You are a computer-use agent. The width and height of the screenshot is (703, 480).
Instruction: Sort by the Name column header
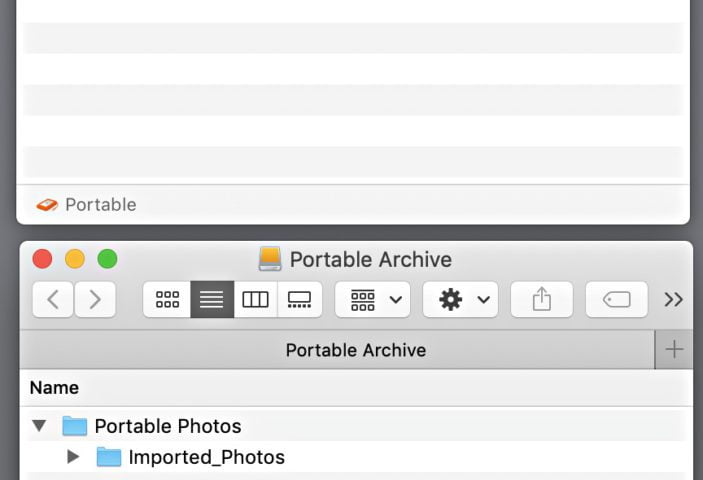[55, 388]
